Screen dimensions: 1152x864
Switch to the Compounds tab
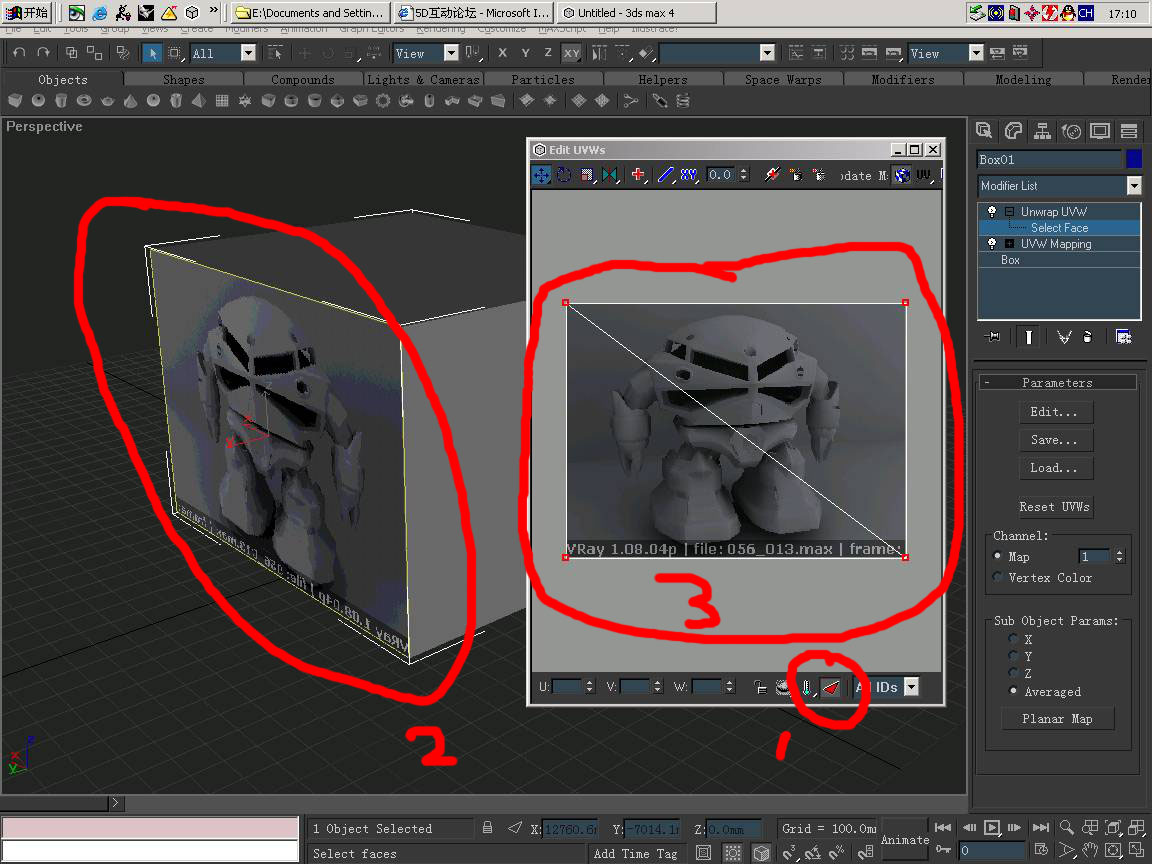click(303, 79)
